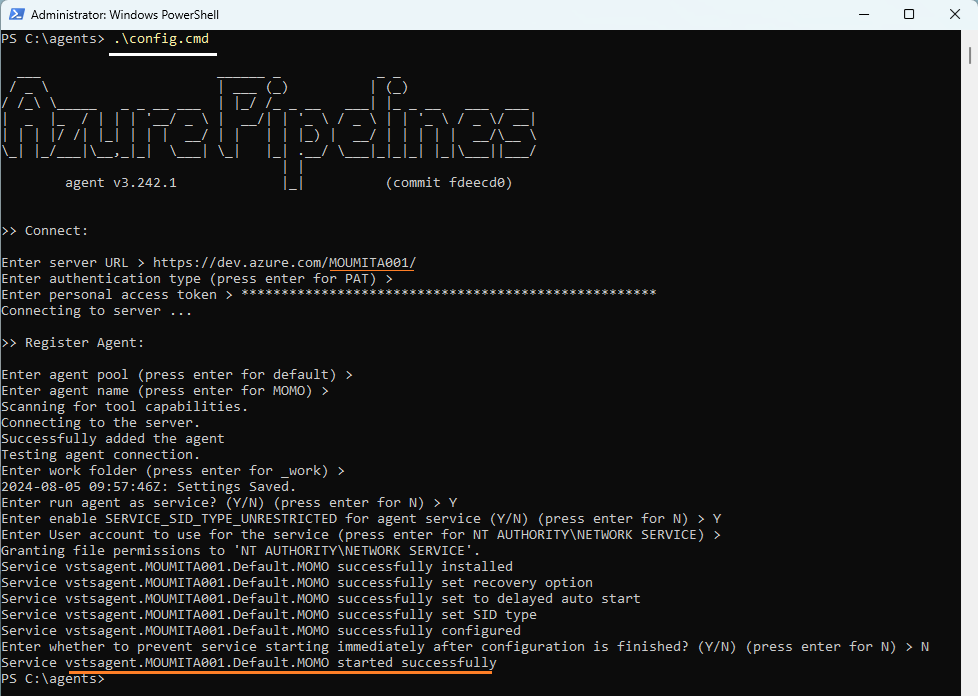Click the 'successfully installed' service line

click(257, 567)
